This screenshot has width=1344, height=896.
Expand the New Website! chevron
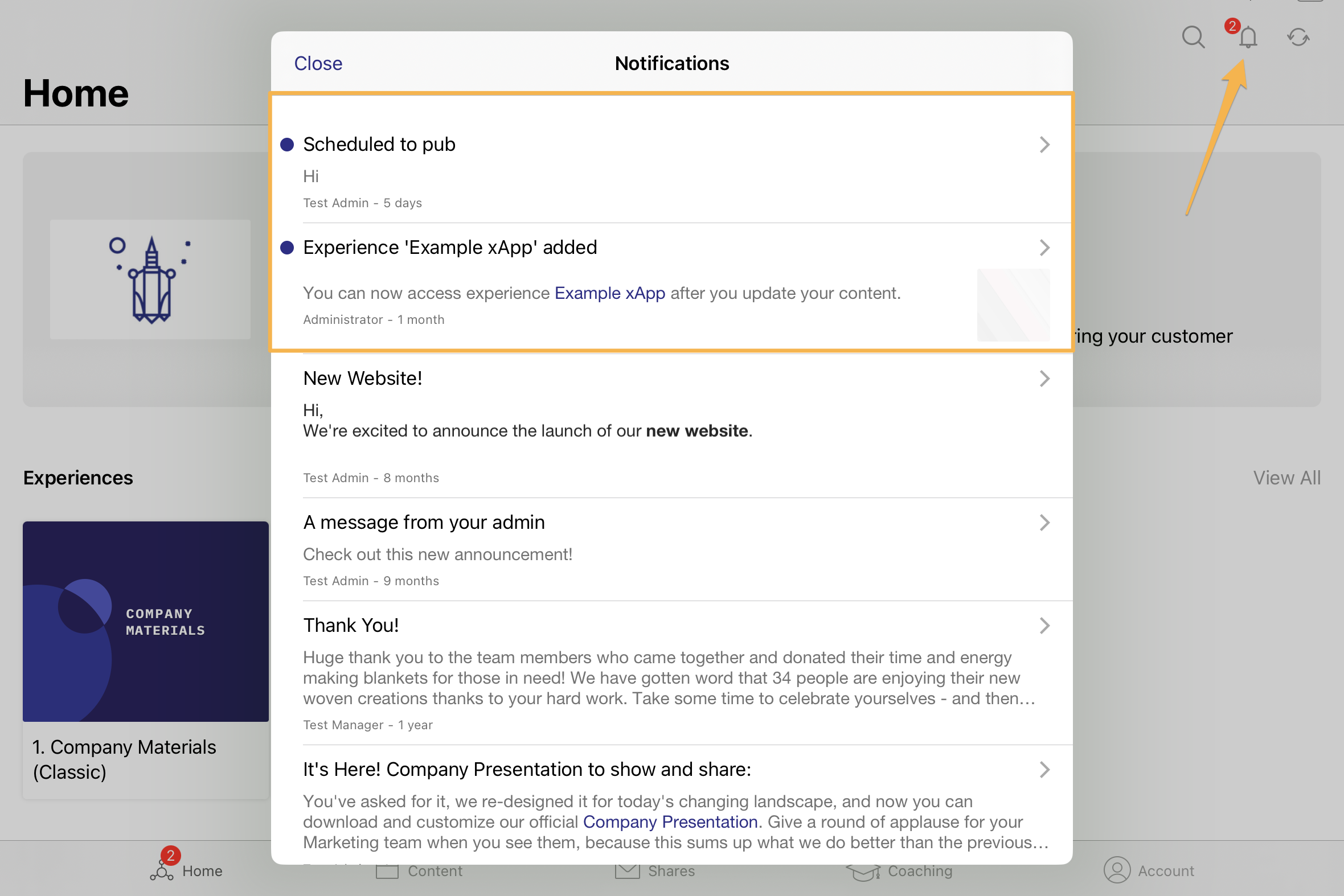pyautogui.click(x=1044, y=379)
